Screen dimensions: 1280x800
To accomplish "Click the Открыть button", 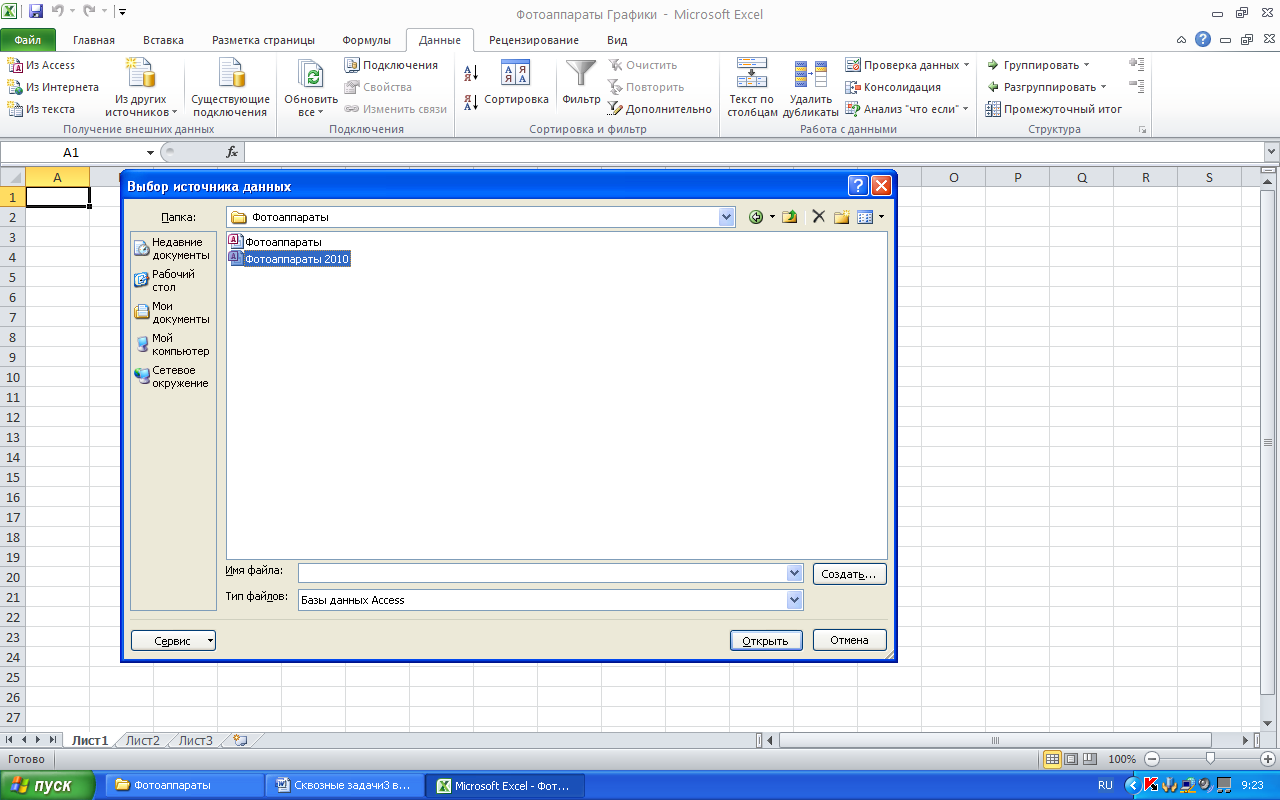I will 766,641.
